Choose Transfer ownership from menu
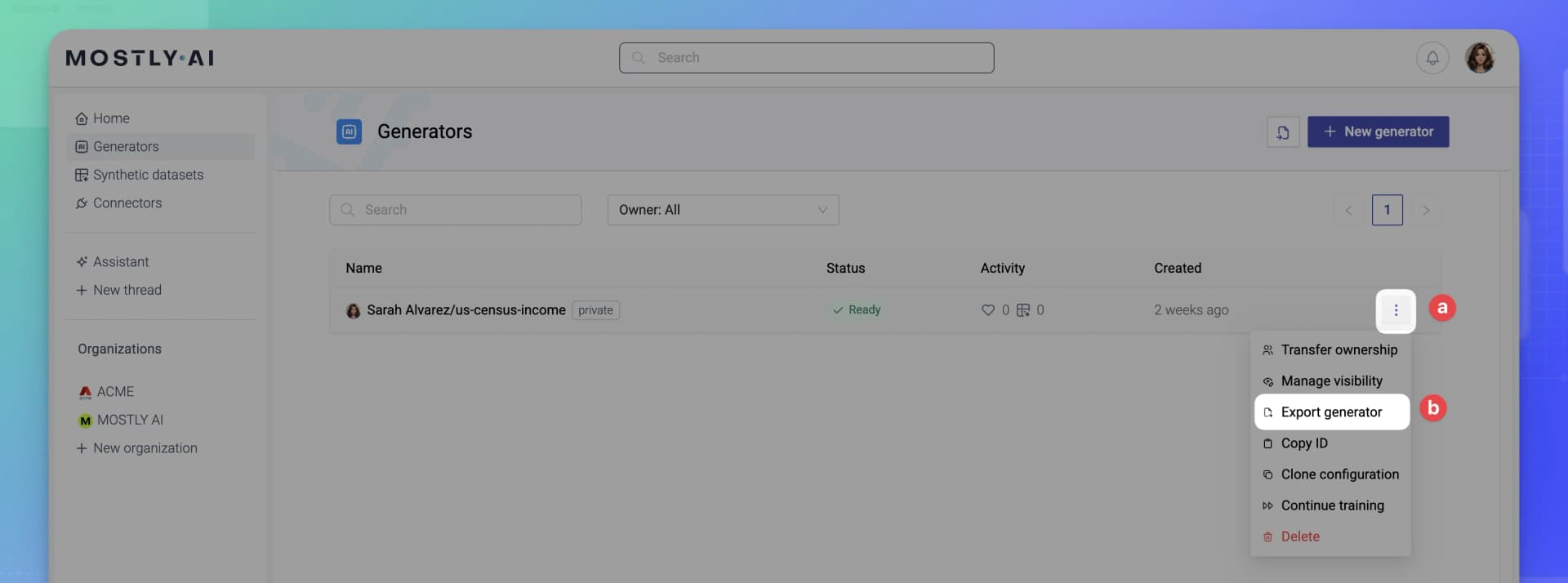 click(x=1330, y=350)
